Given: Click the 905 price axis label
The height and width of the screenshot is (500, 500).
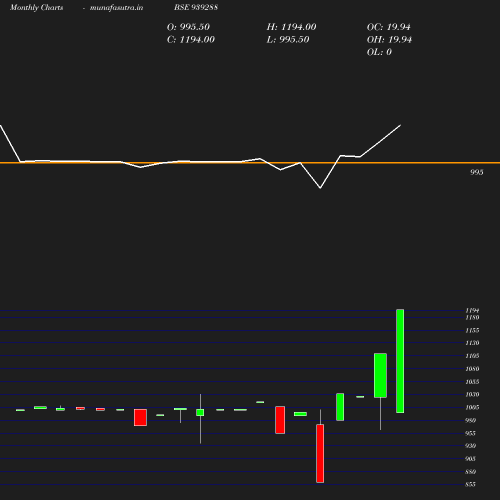Looking at the screenshot, I should (x=470, y=459).
